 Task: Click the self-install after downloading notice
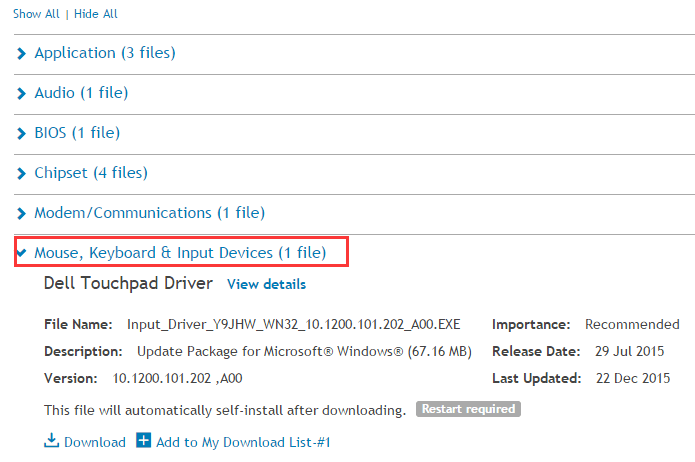[225, 410]
